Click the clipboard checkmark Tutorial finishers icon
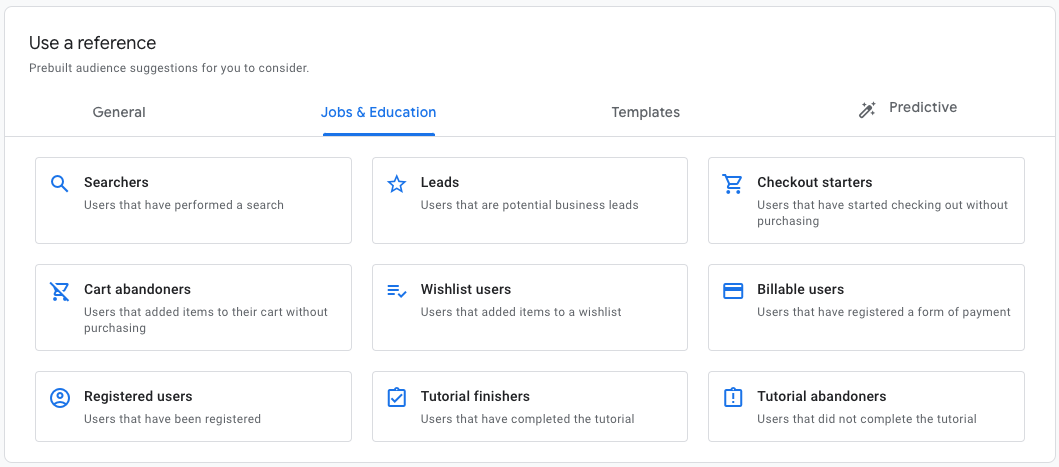This screenshot has height=467, width=1059. [397, 398]
